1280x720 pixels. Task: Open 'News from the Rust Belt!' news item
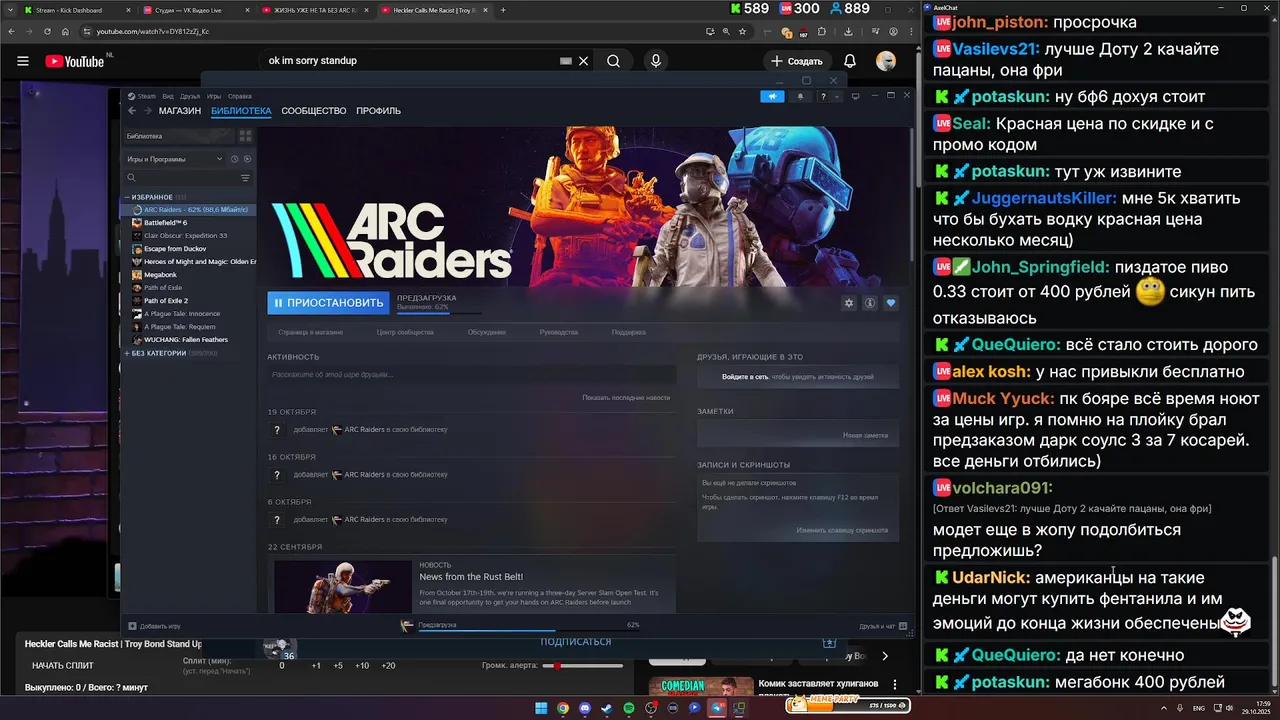tap(471, 577)
